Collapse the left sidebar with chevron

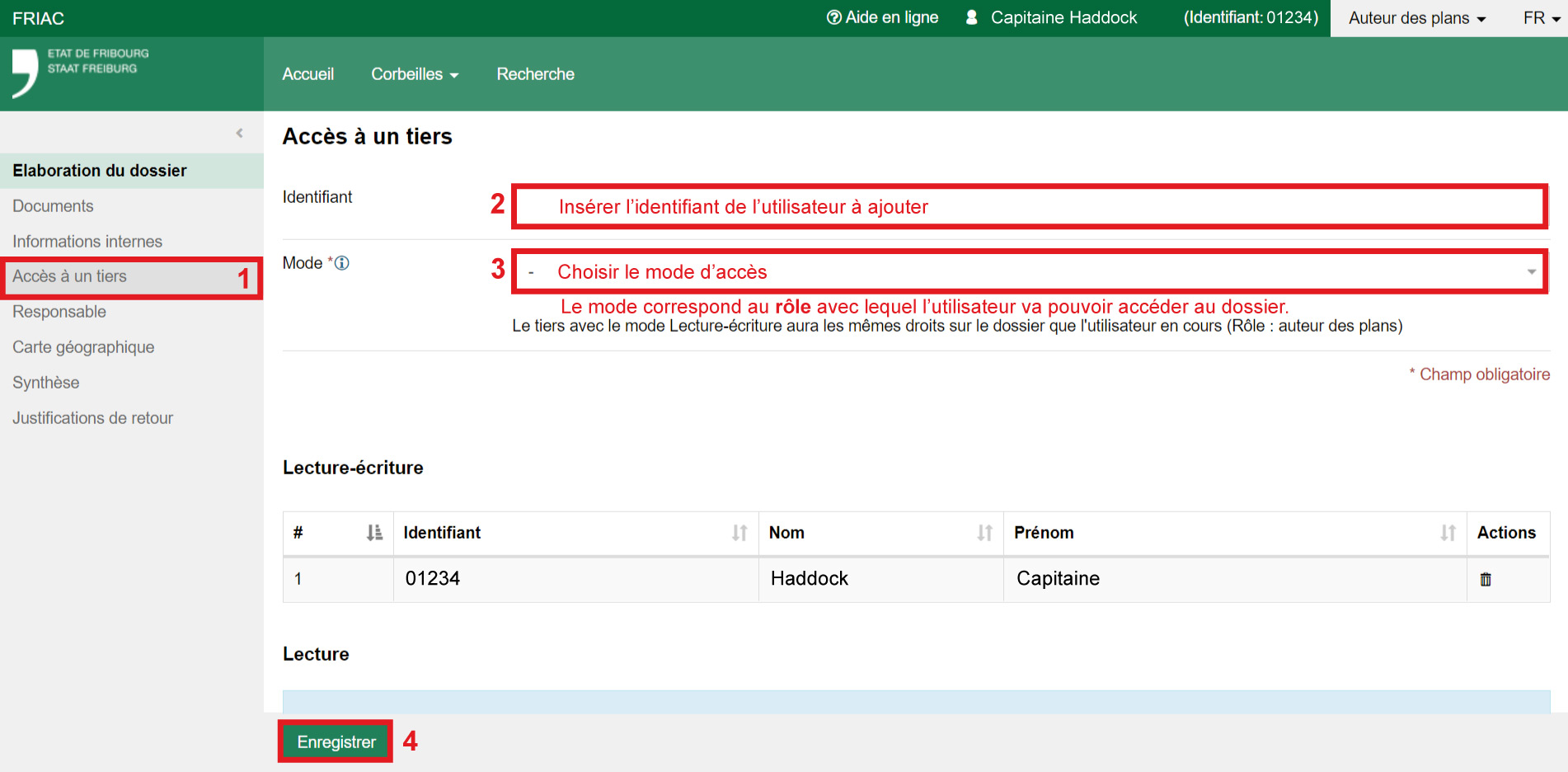[239, 133]
